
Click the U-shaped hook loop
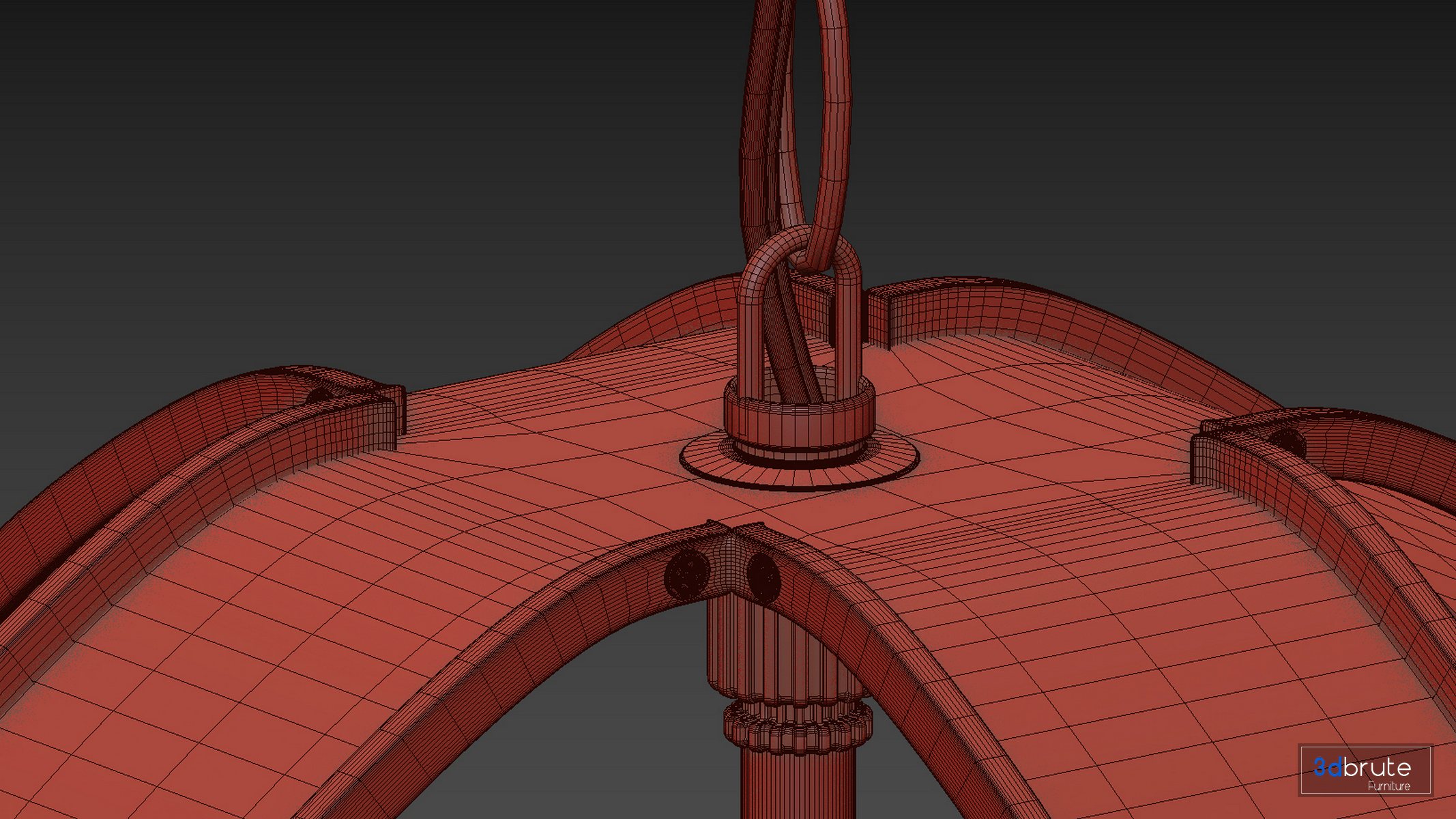pyautogui.click(x=752, y=321)
